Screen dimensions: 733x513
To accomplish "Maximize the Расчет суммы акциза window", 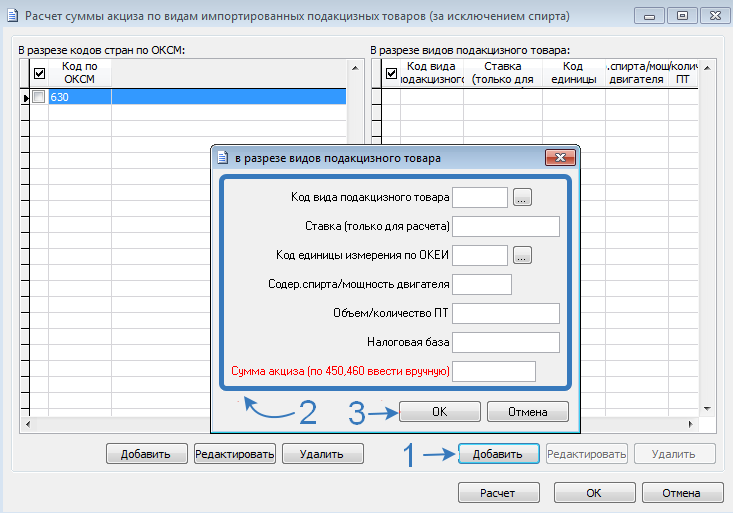I will [682, 16].
